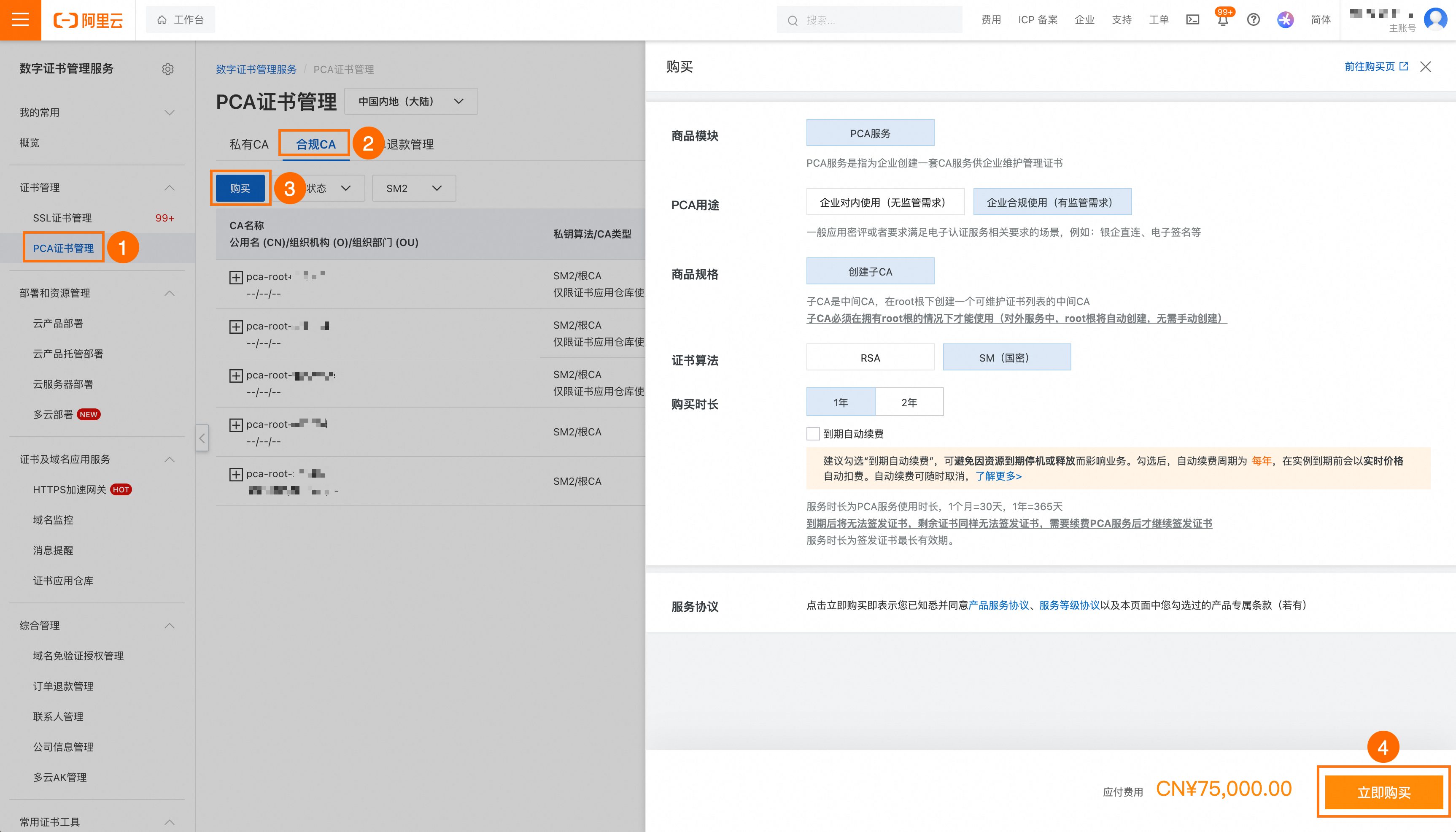Open SSL证书管理 in sidebar
Screen dimensions: 1456x832
point(62,218)
